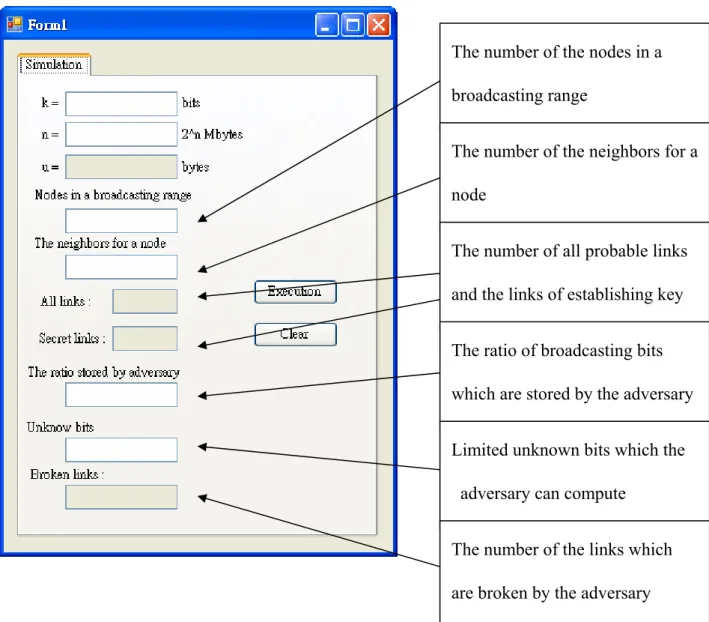Maximize the Form1 window
The width and height of the screenshot is (709, 622).
[353, 24]
